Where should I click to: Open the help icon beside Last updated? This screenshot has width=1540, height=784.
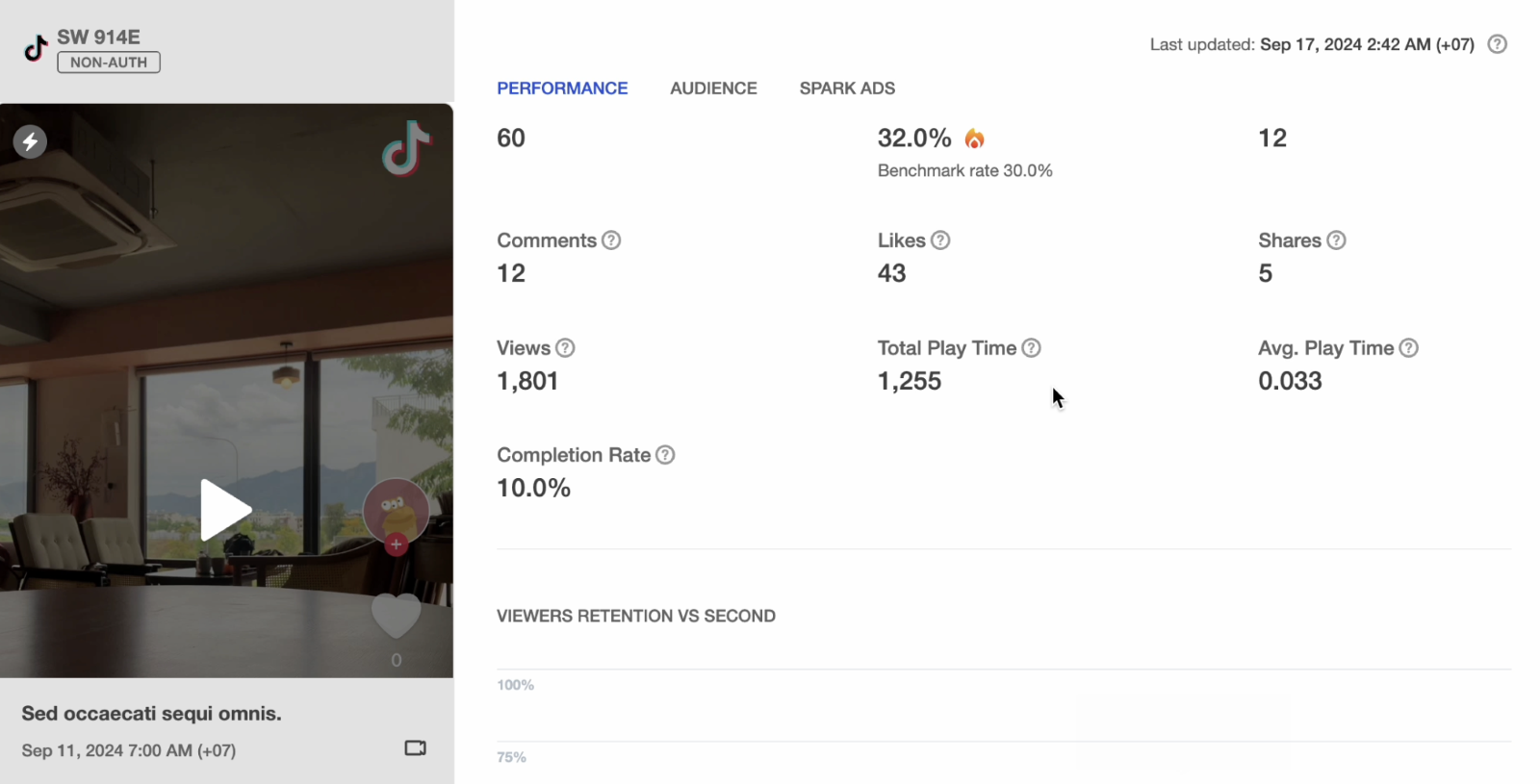click(x=1497, y=44)
